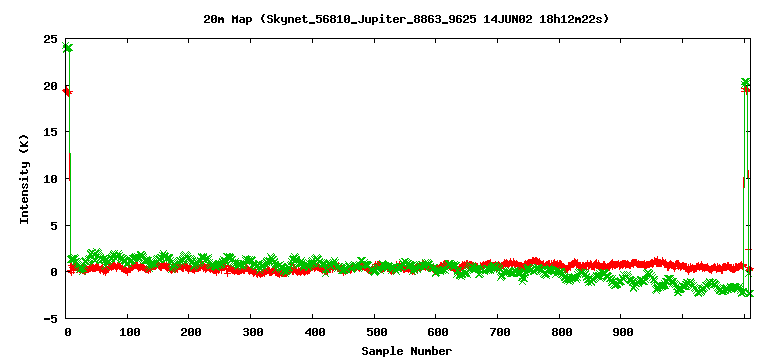The width and height of the screenshot is (768, 360).
Task: Click the red marker near 19 at left edge
Action: (67, 92)
